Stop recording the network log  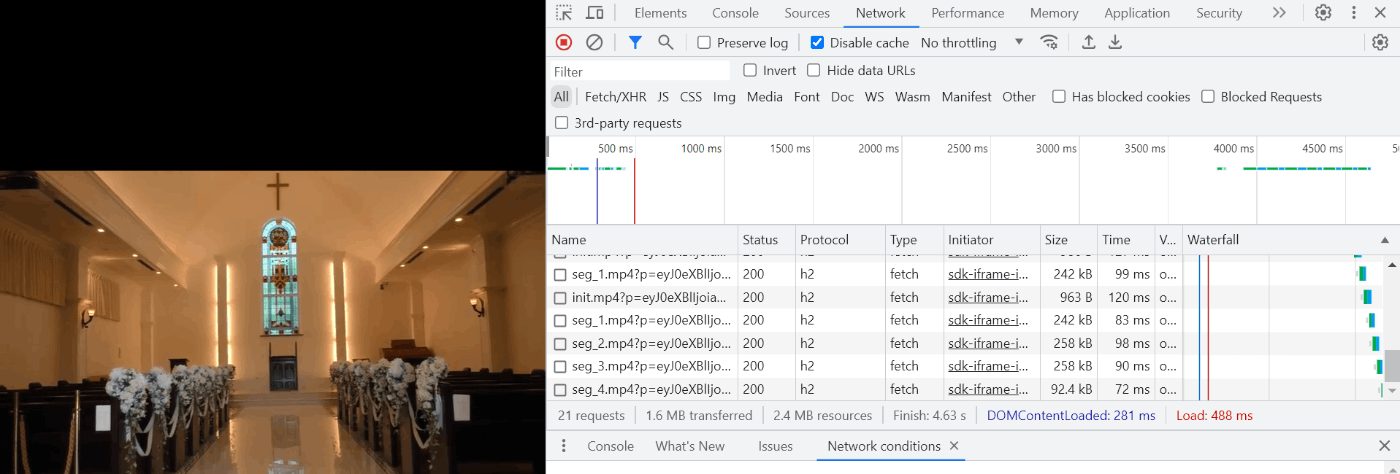point(564,42)
